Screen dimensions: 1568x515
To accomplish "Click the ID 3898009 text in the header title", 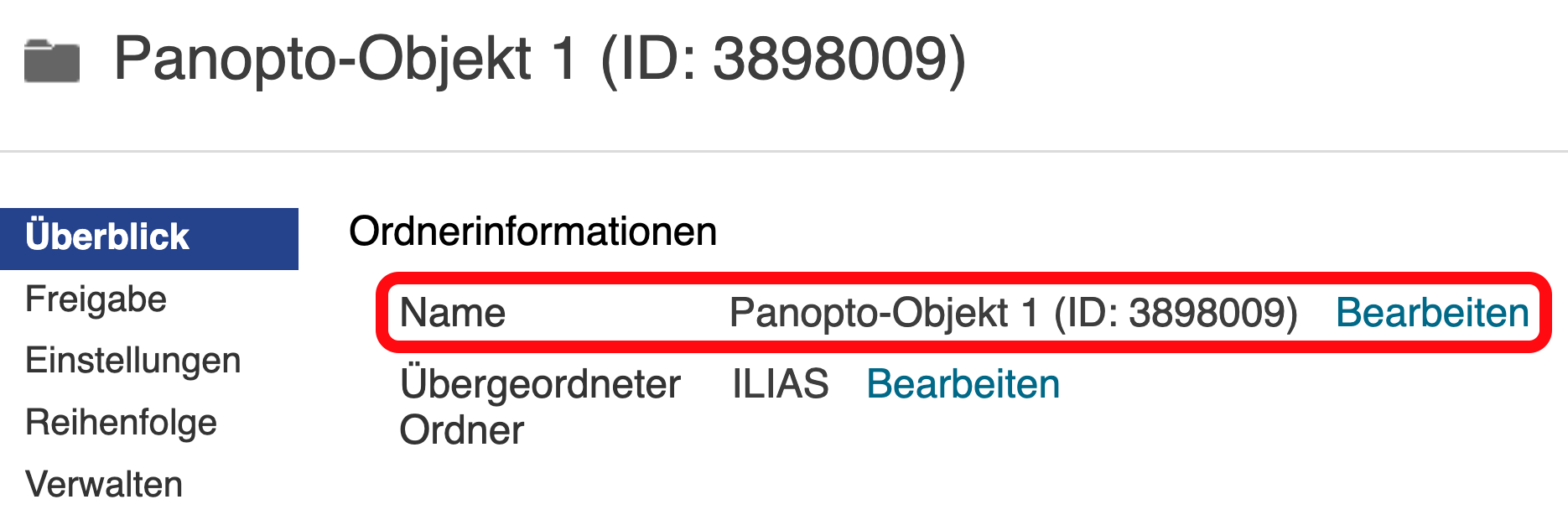I will coord(784,59).
